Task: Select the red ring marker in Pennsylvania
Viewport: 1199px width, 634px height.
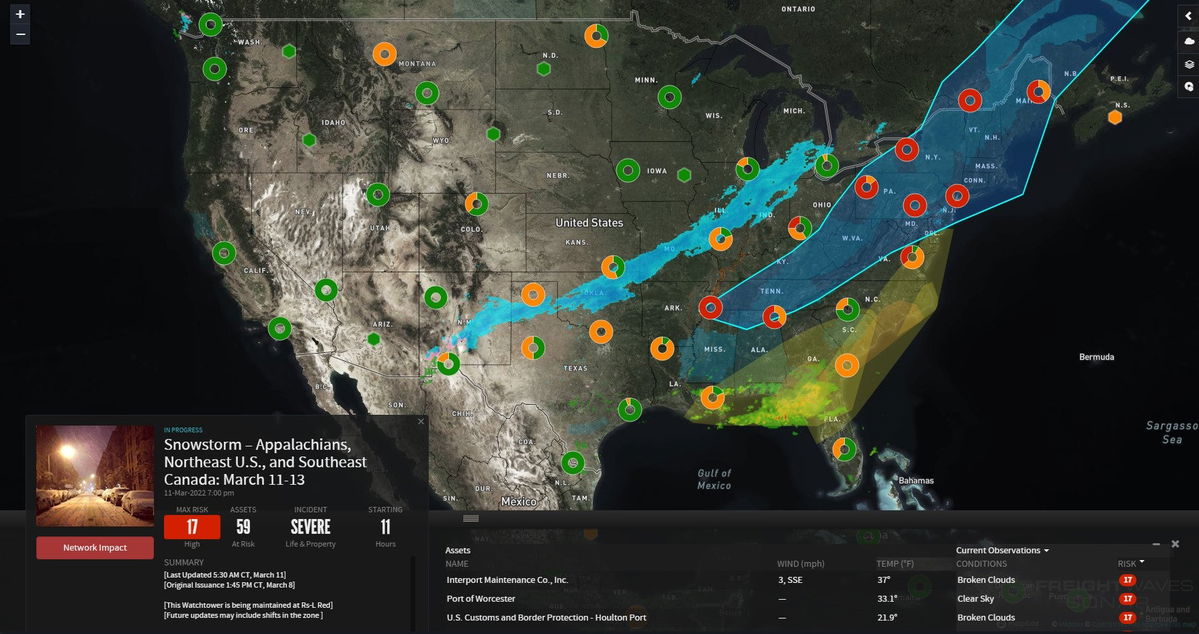Action: (x=866, y=187)
